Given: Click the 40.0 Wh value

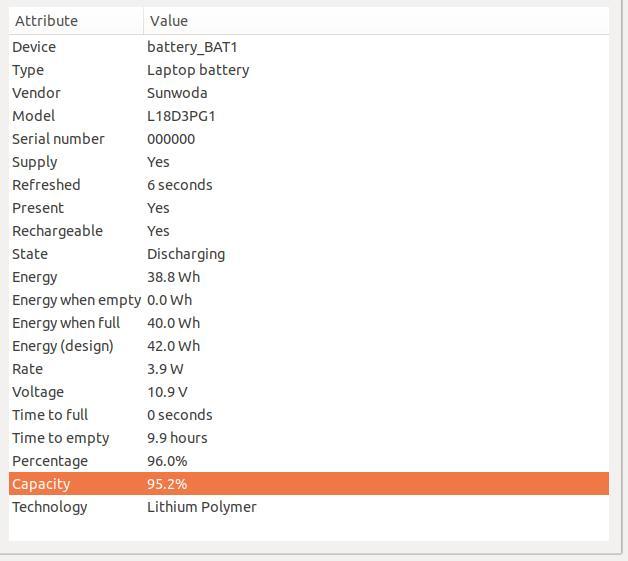Looking at the screenshot, I should (x=173, y=323).
